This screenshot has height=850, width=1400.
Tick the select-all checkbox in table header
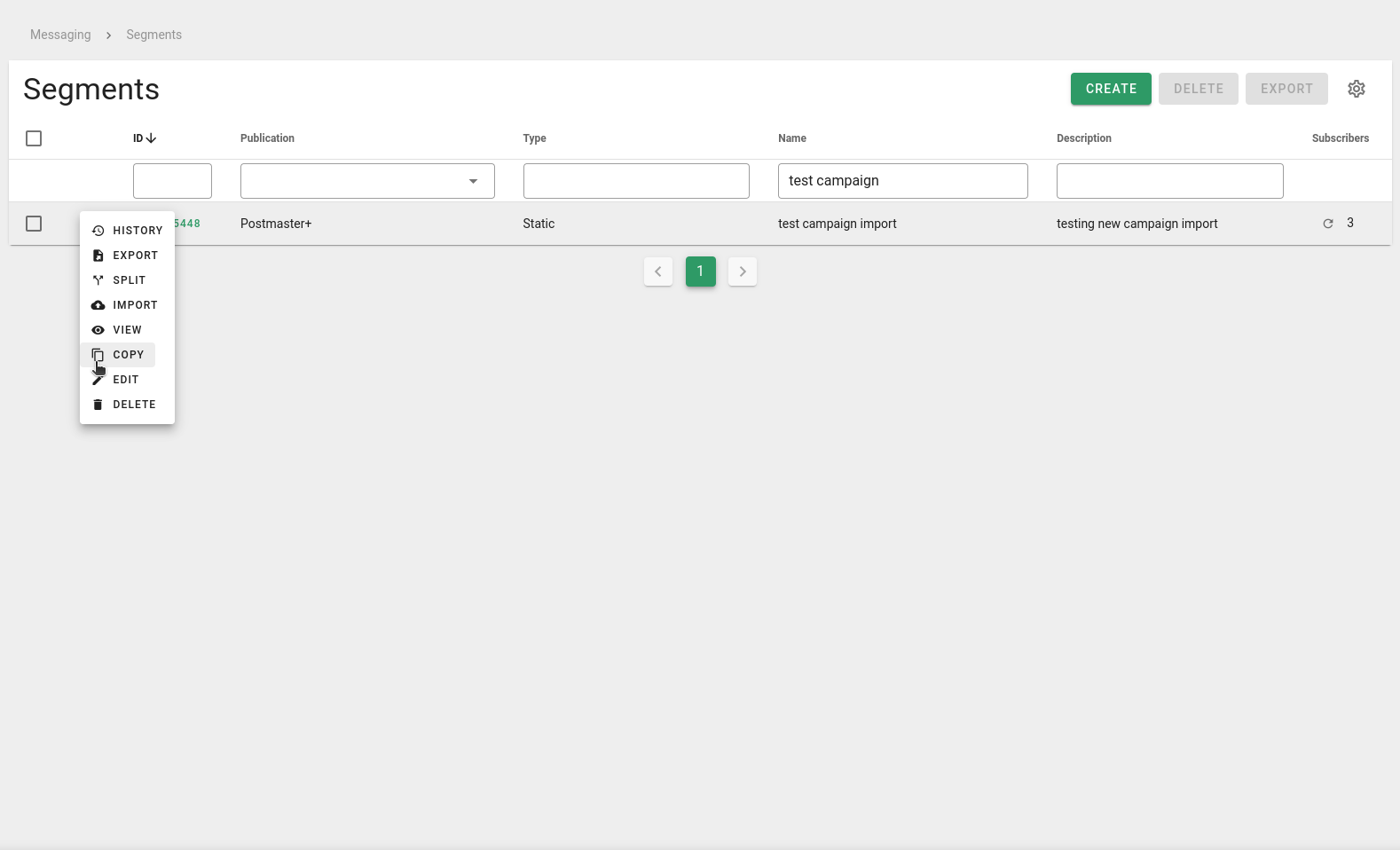coord(34,138)
